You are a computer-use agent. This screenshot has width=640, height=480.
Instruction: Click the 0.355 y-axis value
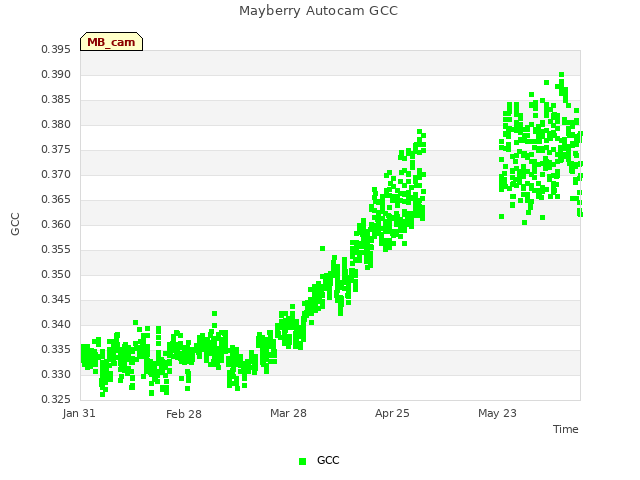click(56, 249)
